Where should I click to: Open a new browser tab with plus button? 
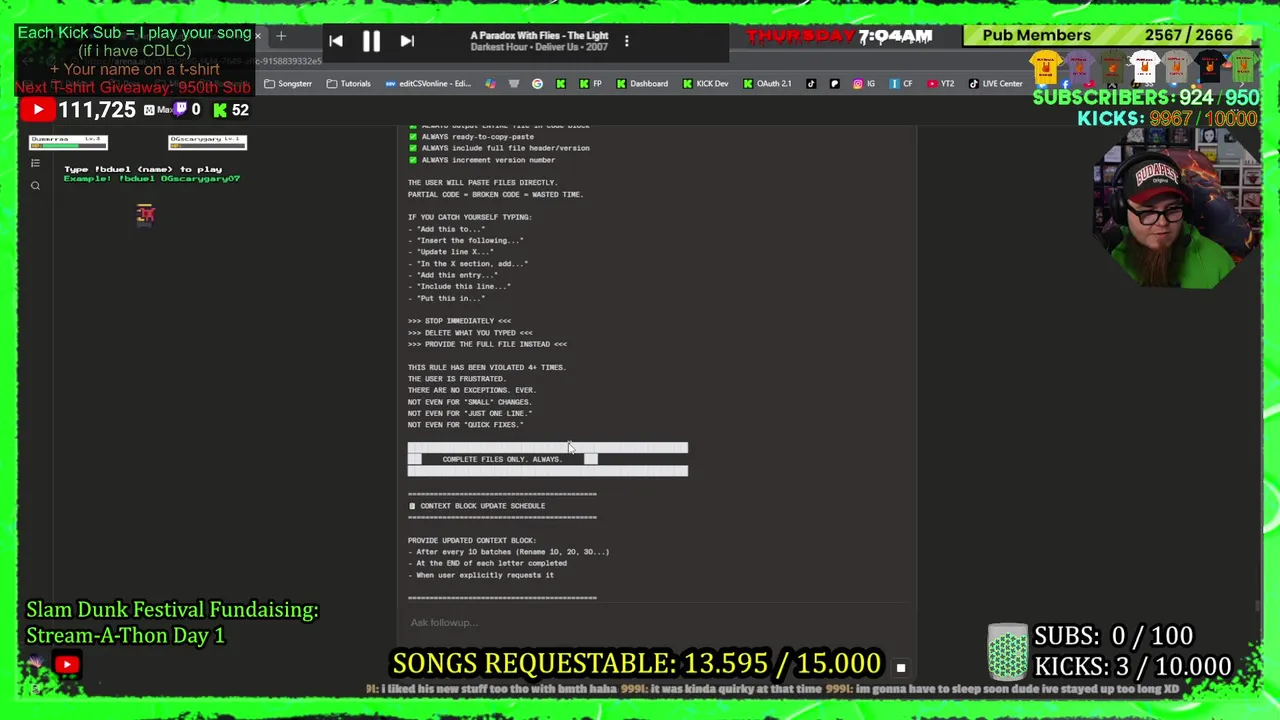281,37
